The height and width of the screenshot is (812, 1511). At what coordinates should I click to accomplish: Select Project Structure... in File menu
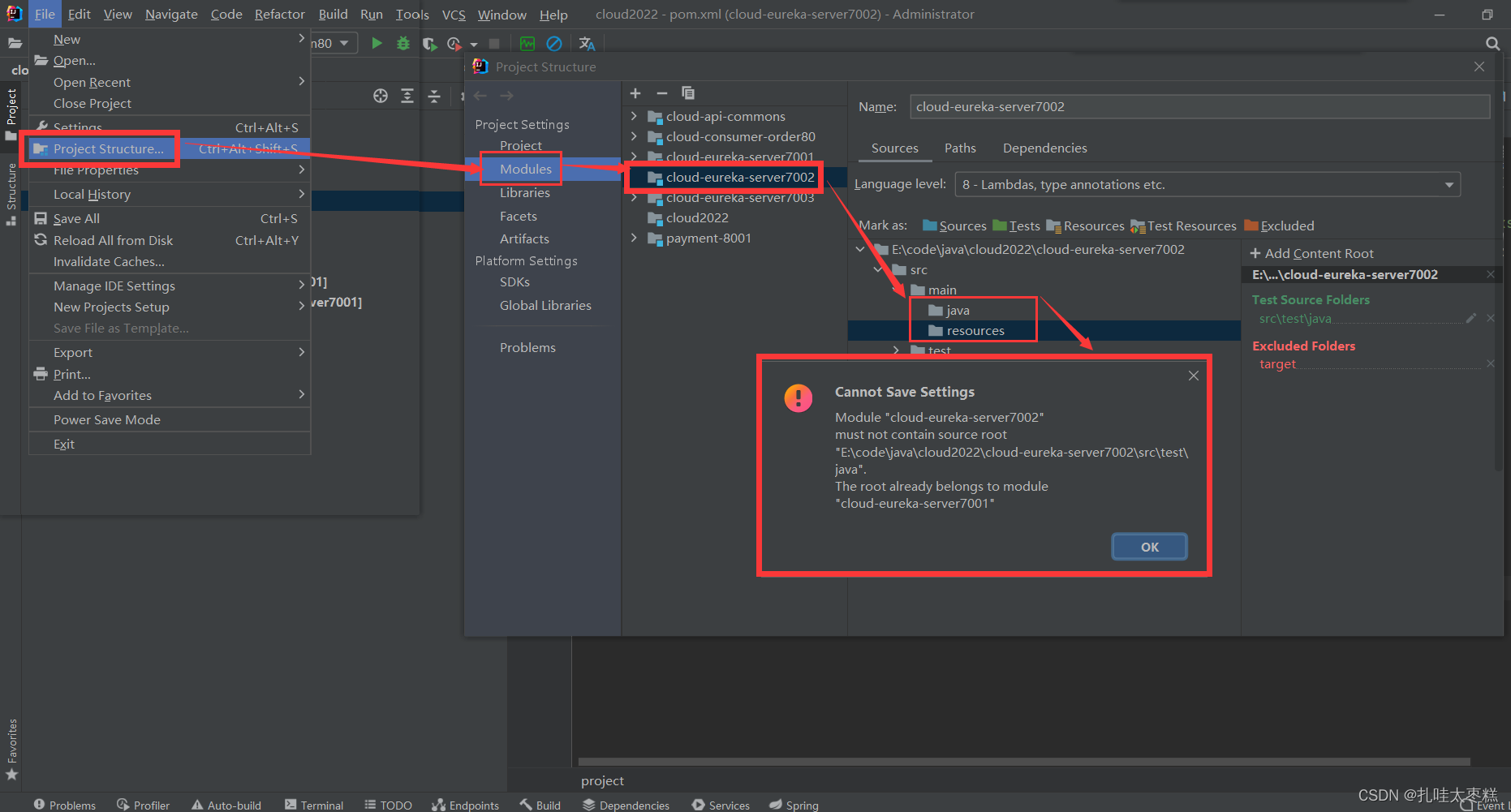coord(170,148)
